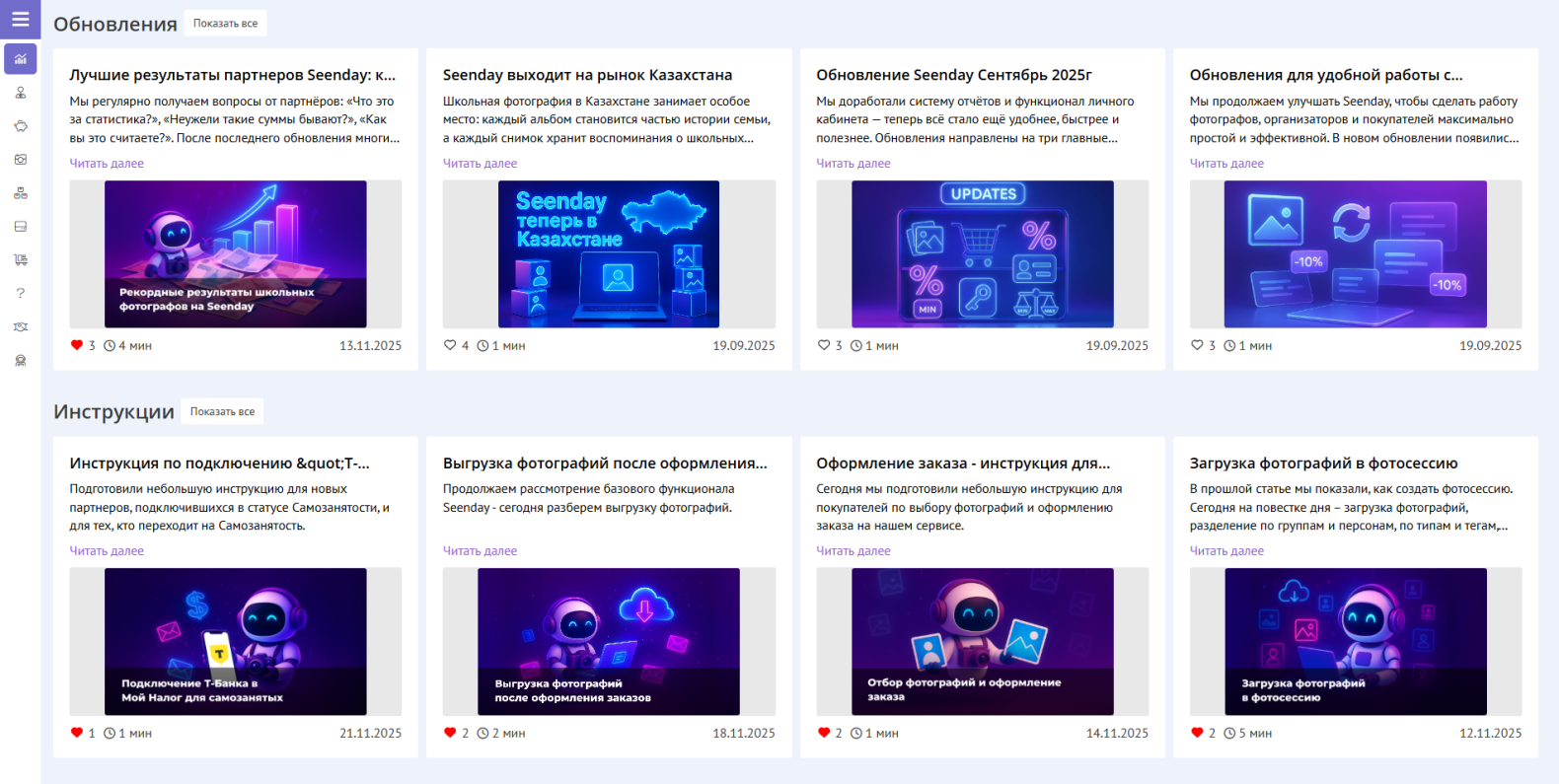Viewport: 1559px width, 784px height.
Task: Open the hamburger menu in the sidebar
Action: click(20, 19)
